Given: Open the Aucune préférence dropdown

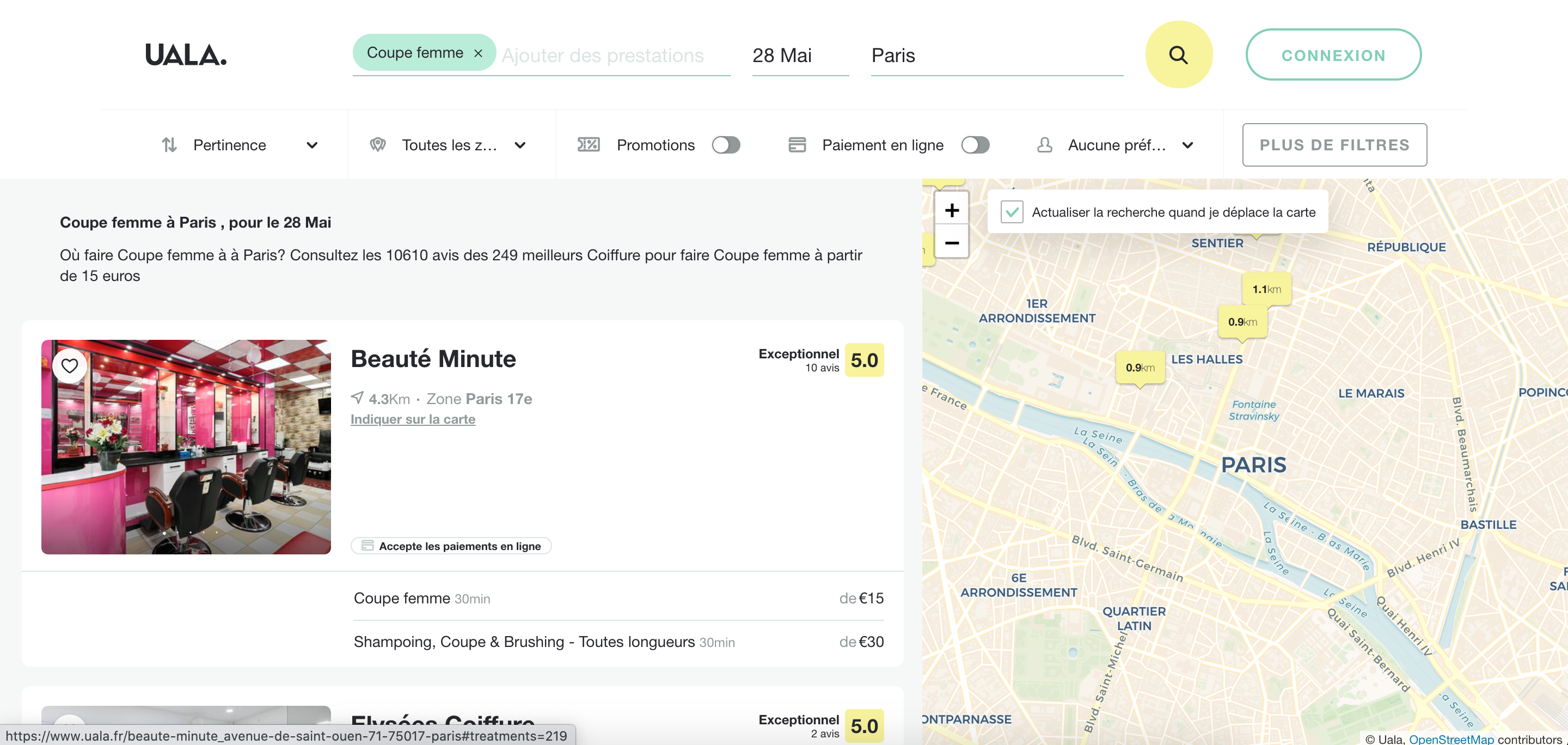Looking at the screenshot, I should pyautogui.click(x=1114, y=145).
